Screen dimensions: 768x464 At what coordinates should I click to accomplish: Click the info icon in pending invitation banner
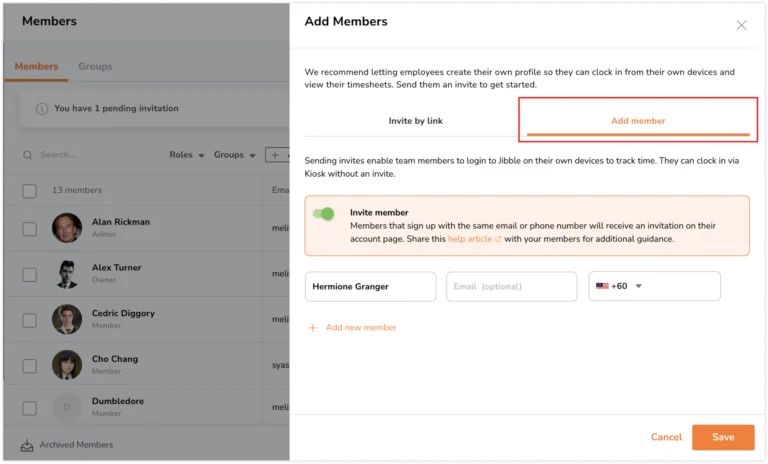[x=42, y=109]
